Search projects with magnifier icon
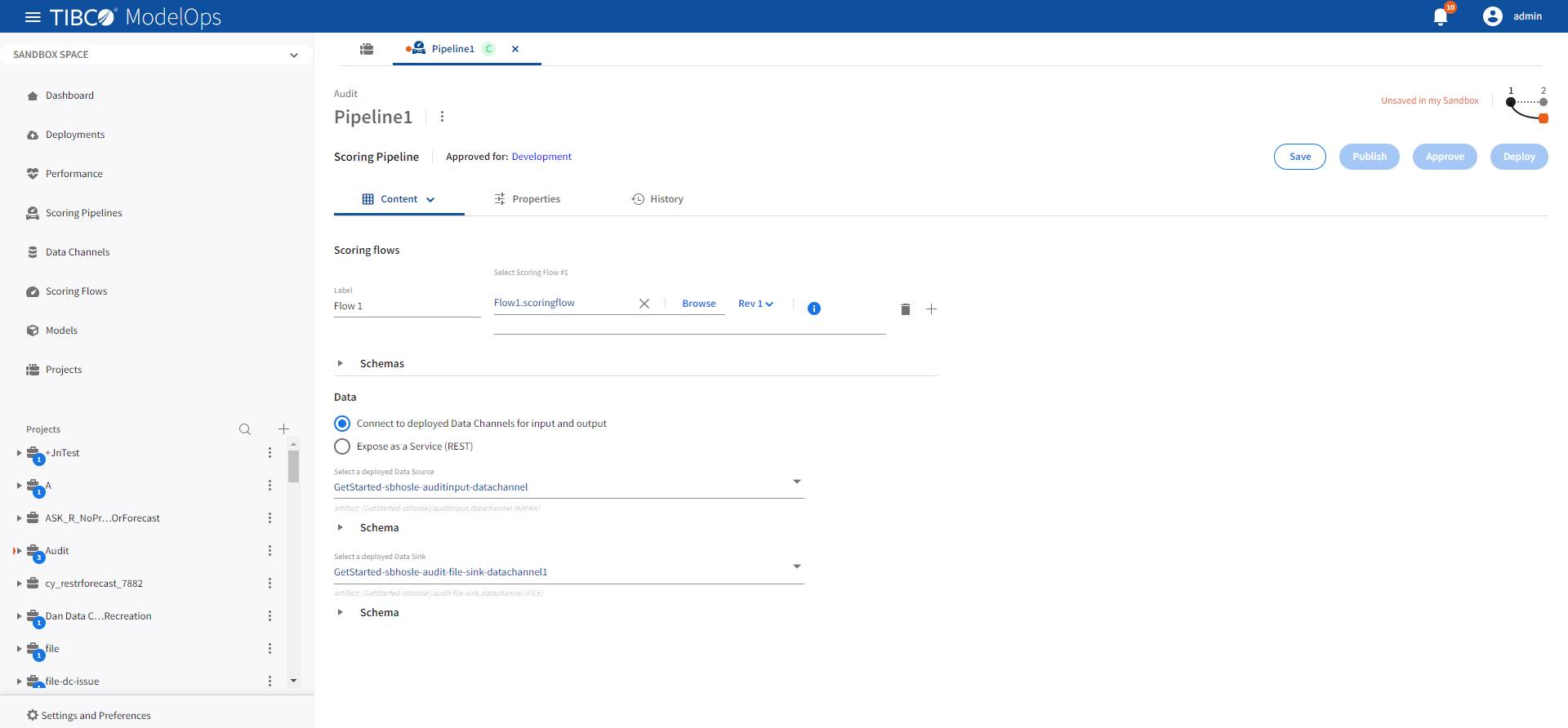Viewport: 1568px width, 728px height. [245, 429]
